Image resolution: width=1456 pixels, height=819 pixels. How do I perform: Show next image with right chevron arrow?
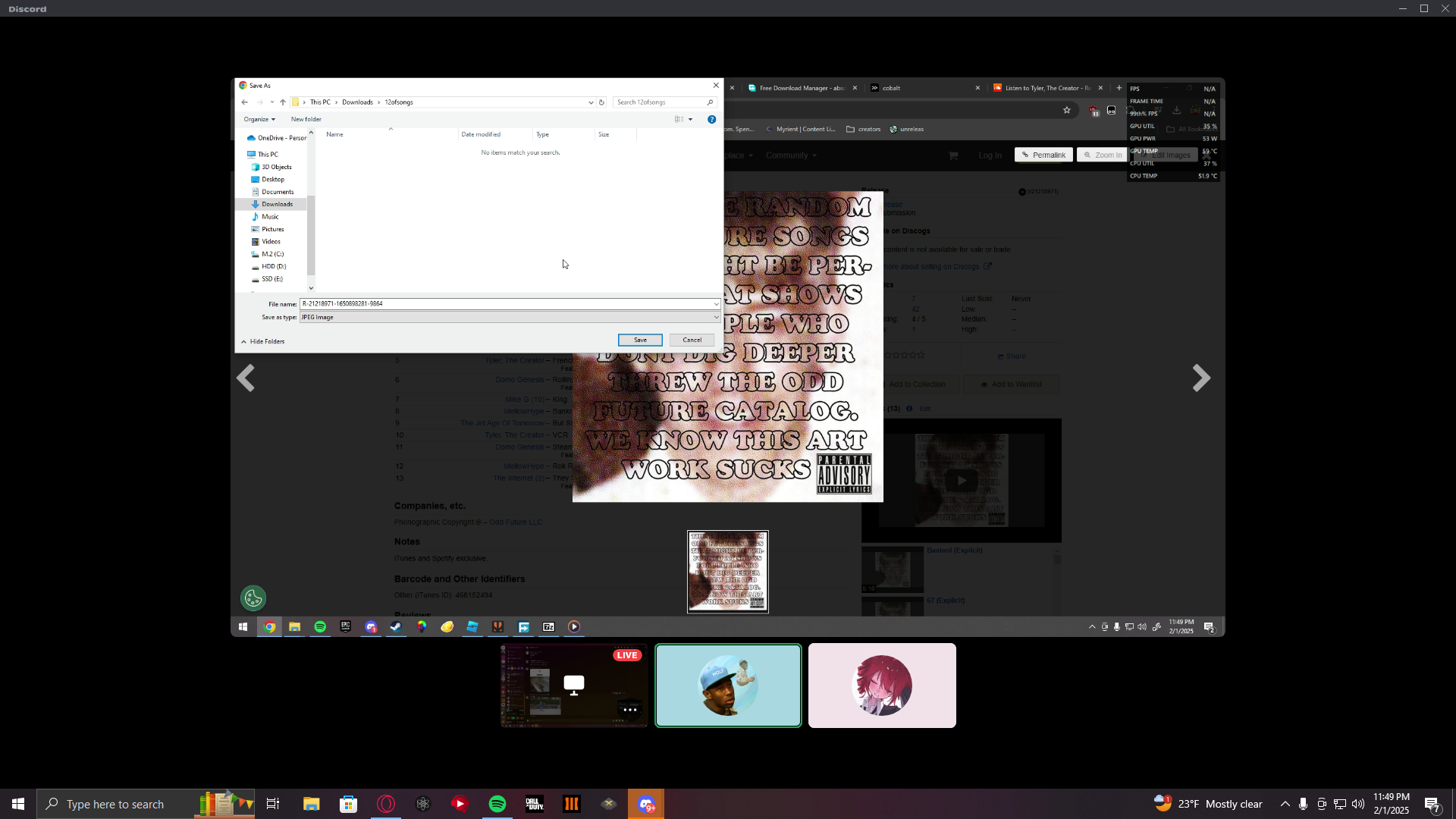(1200, 378)
